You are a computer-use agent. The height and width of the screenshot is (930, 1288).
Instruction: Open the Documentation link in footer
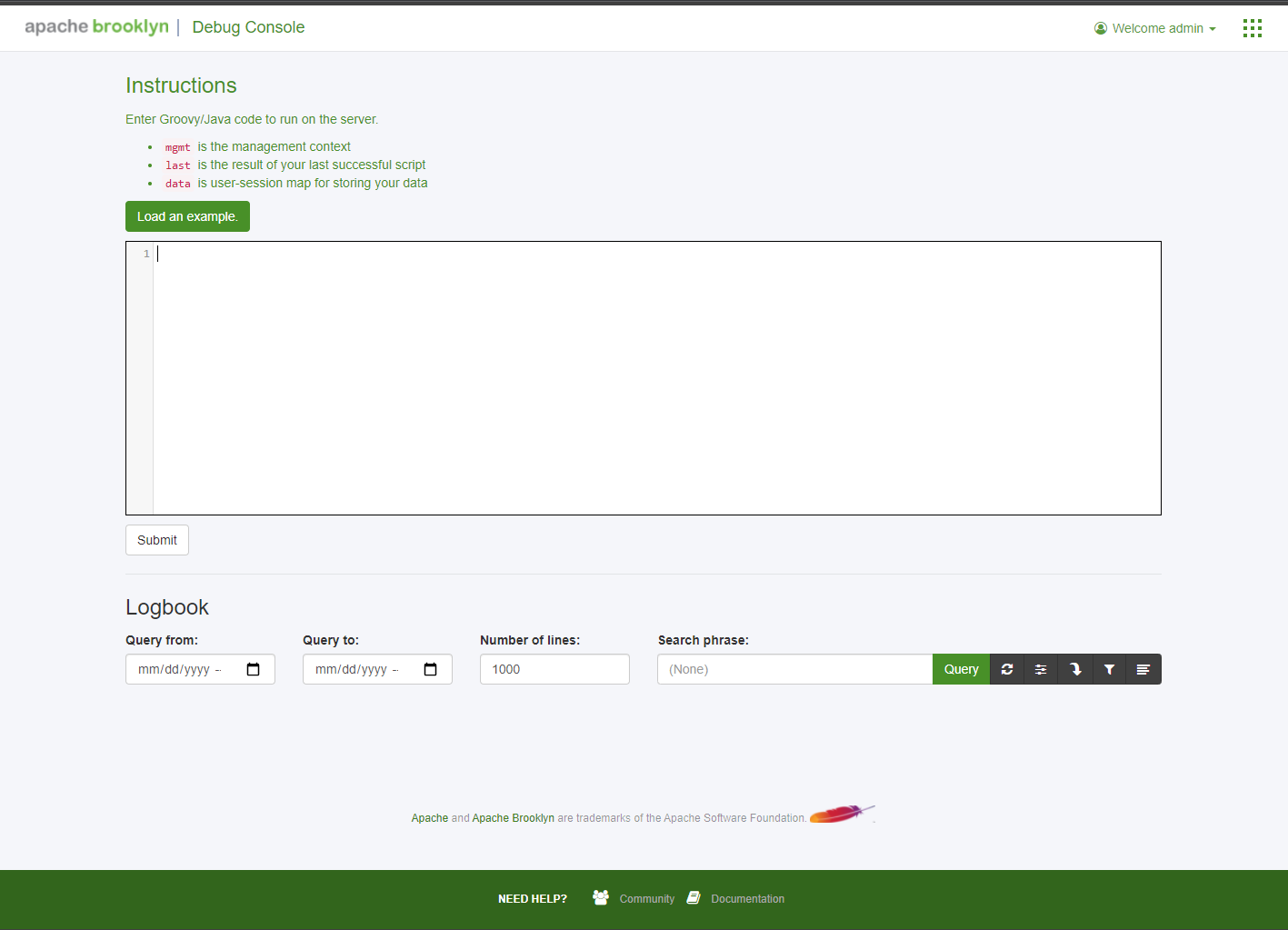[747, 899]
